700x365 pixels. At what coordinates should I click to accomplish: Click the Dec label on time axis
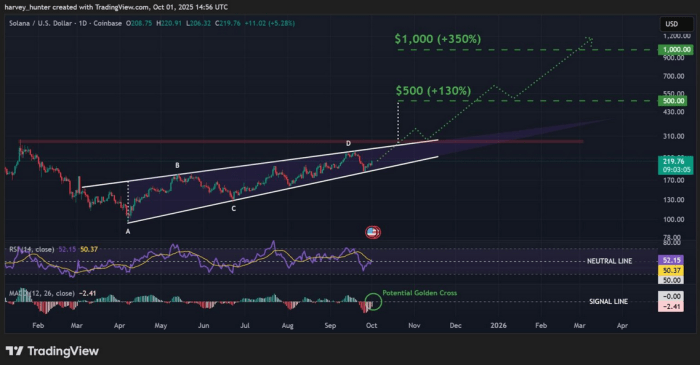(455, 326)
